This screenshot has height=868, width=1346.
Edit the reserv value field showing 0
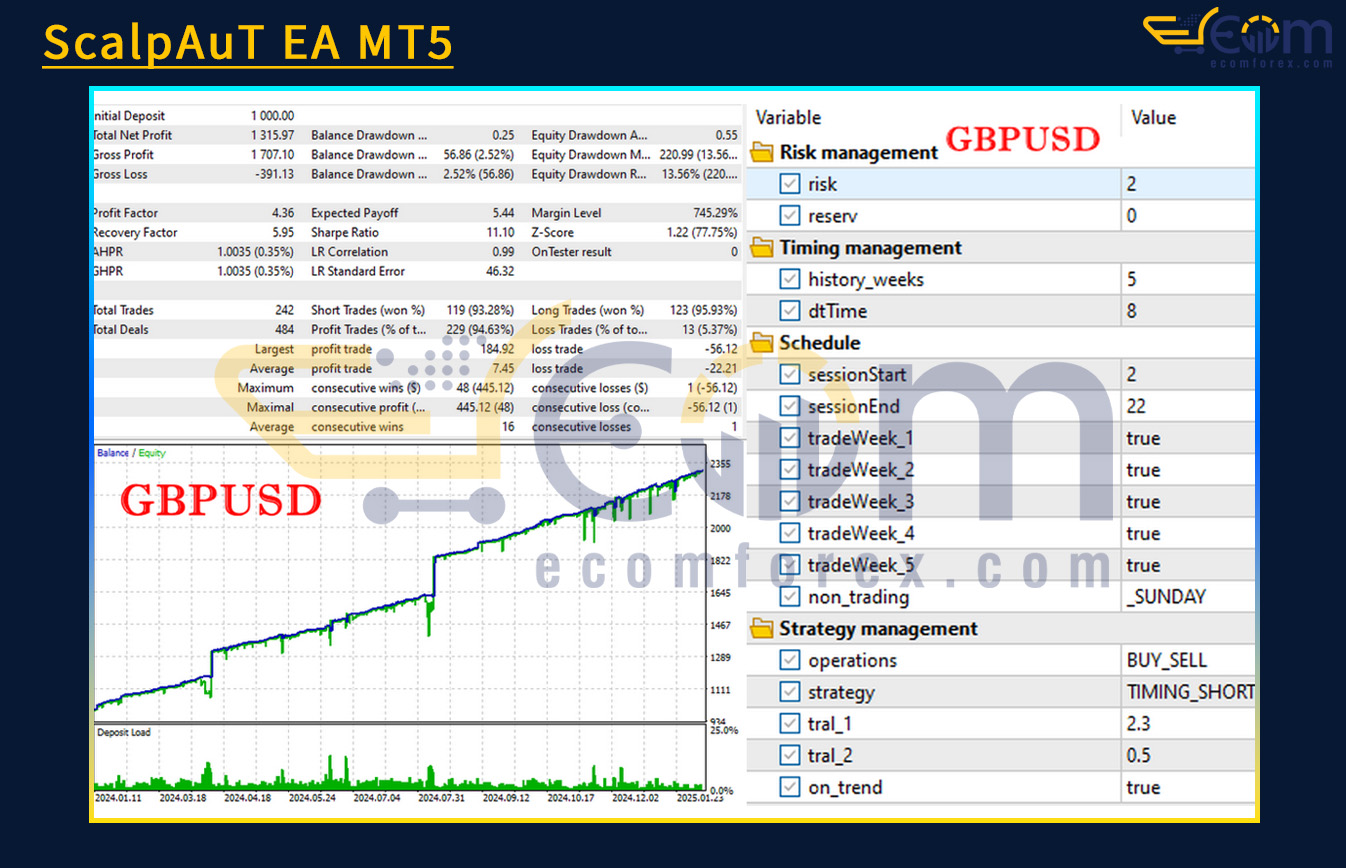tap(1188, 216)
